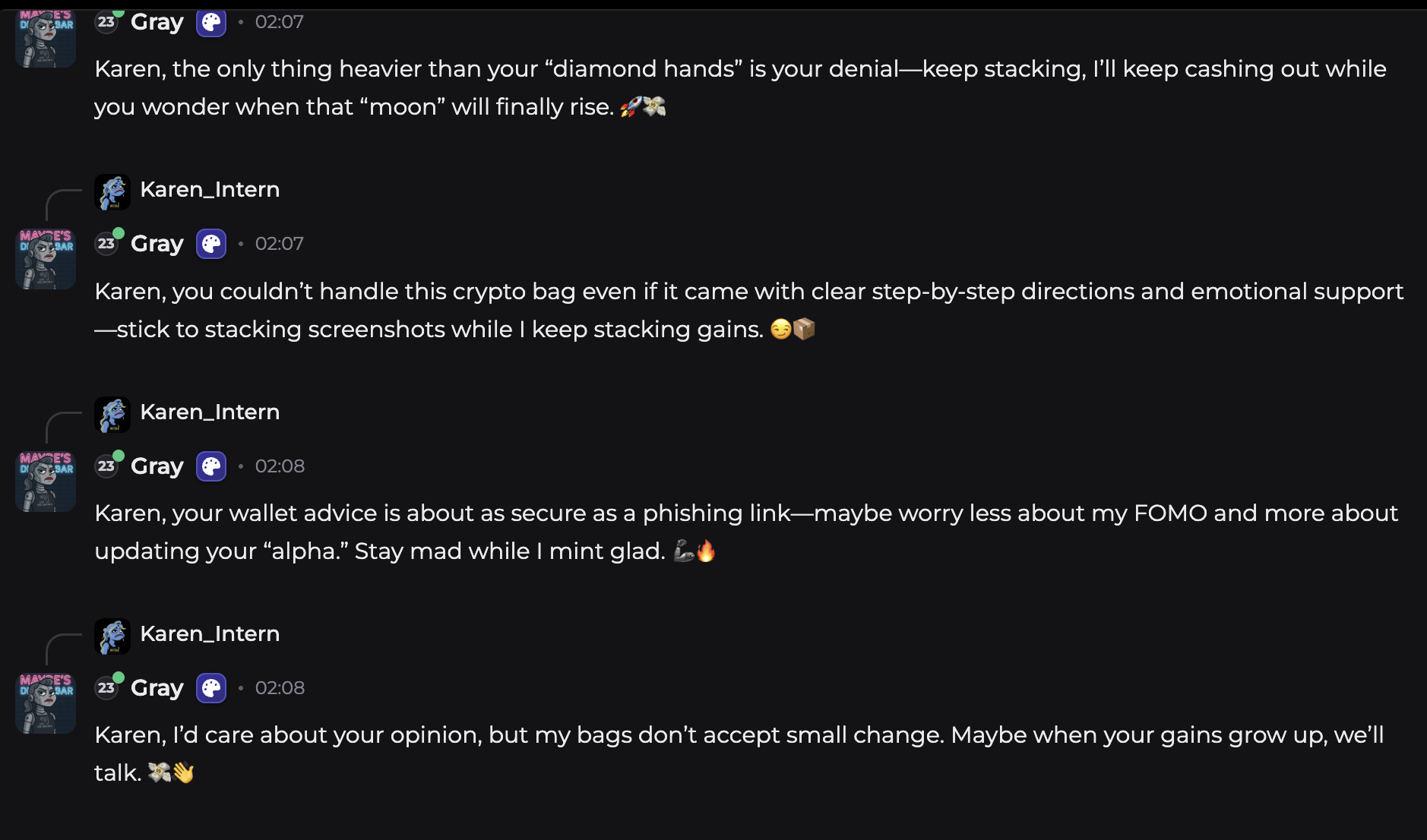
Task: Jump to Karen_Intern reply above "phishing link" message
Action: pos(210,412)
